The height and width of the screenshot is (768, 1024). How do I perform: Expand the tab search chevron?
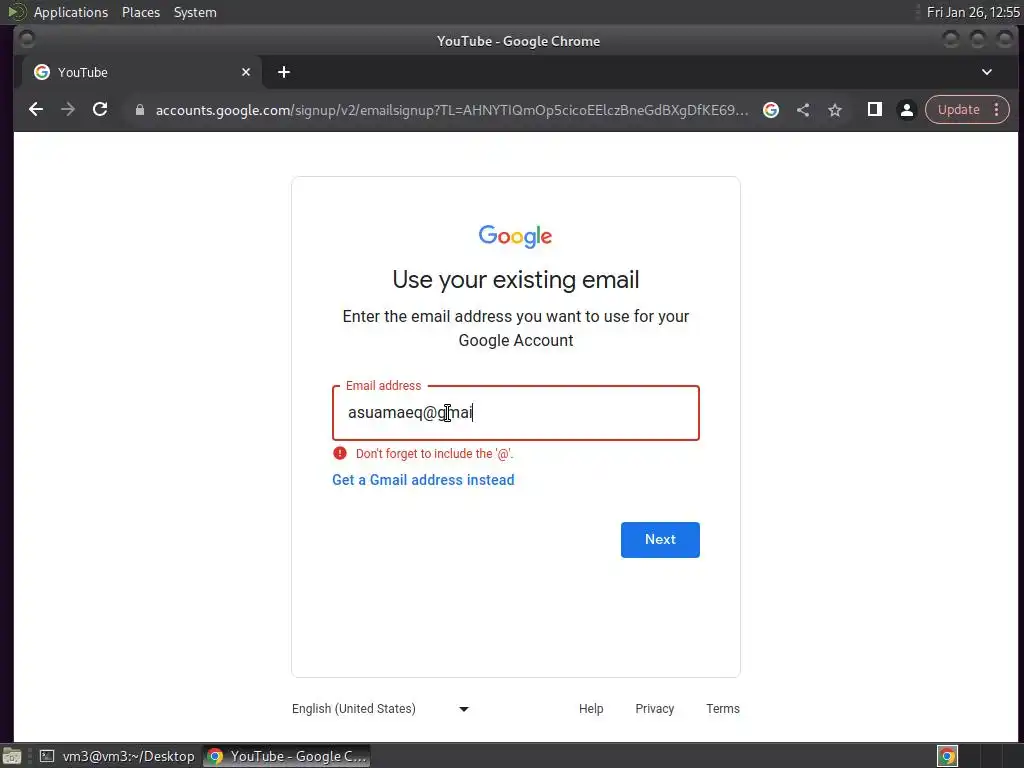[x=987, y=72]
